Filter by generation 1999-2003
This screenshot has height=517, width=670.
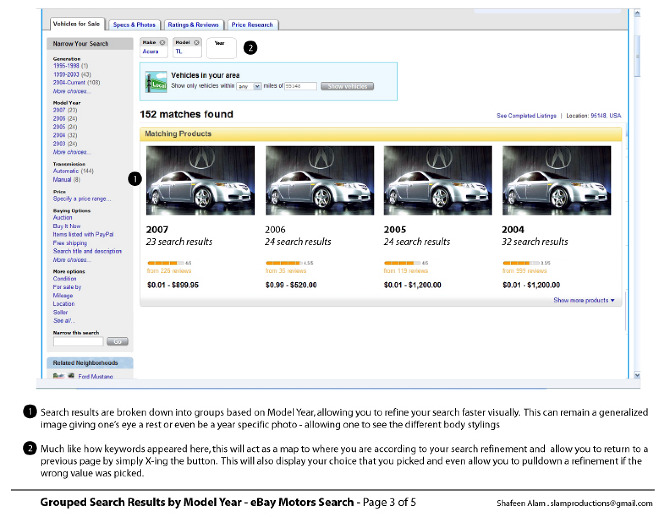66,74
